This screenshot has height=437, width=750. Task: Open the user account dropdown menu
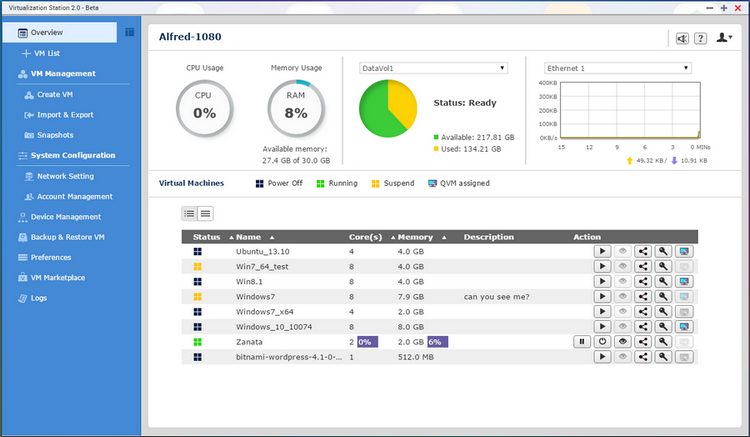point(725,39)
